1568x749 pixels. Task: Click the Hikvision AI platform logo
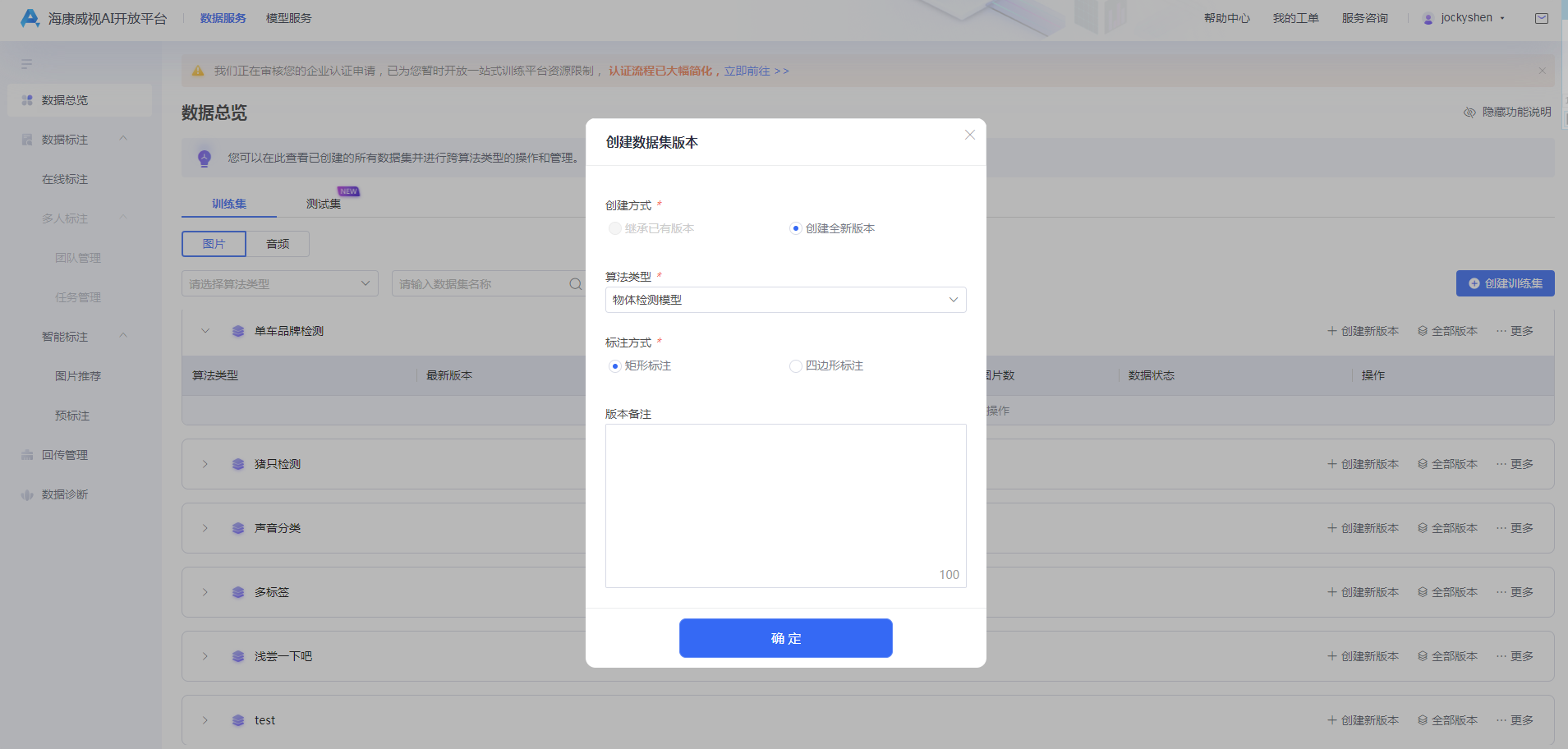tap(30, 18)
